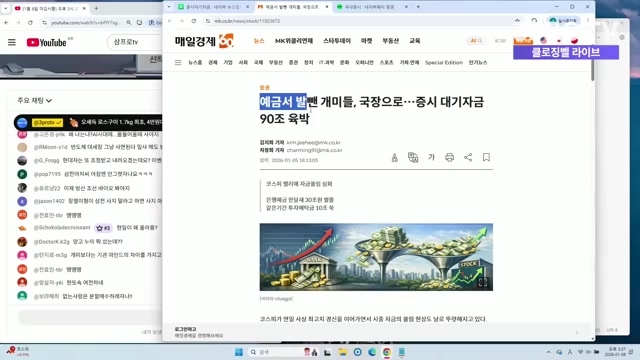640x360 pixels.
Task: Click the chat message from @Schokoladecroissant
Action: (88, 228)
